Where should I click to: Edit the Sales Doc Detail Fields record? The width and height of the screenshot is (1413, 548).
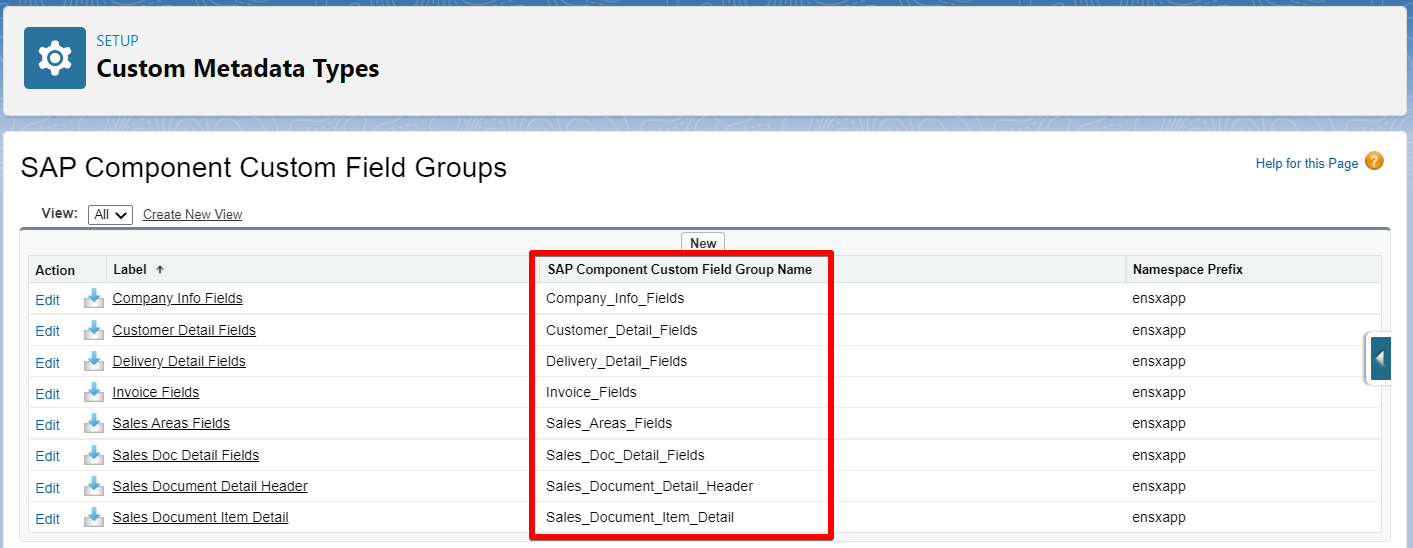tap(47, 456)
